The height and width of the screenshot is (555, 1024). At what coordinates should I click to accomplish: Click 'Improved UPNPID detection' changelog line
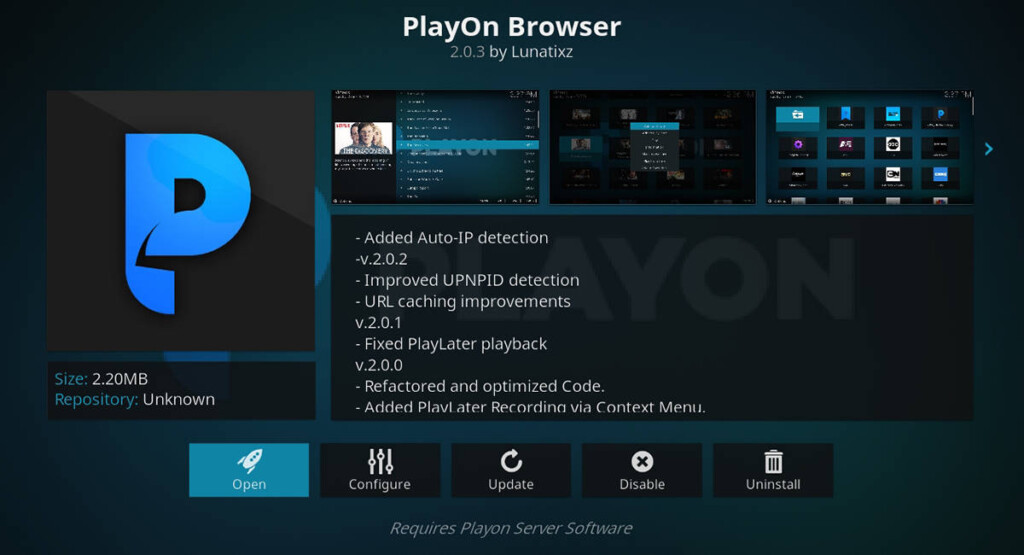click(x=468, y=280)
